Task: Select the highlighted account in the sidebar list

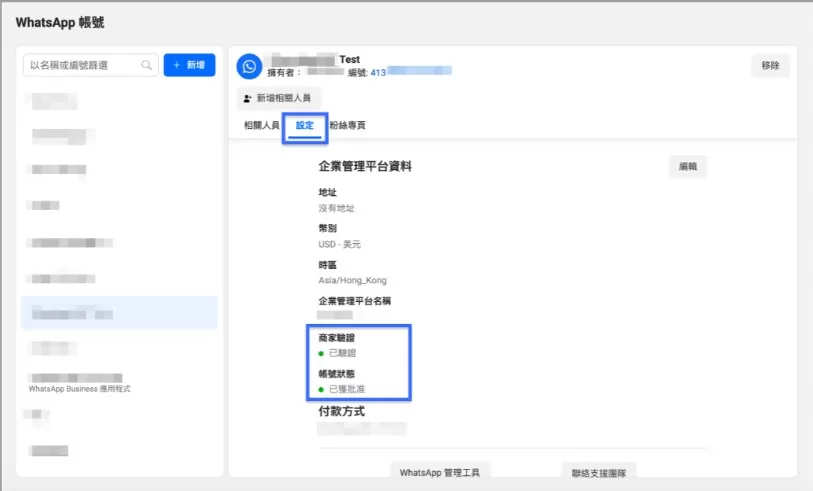Action: [x=119, y=313]
